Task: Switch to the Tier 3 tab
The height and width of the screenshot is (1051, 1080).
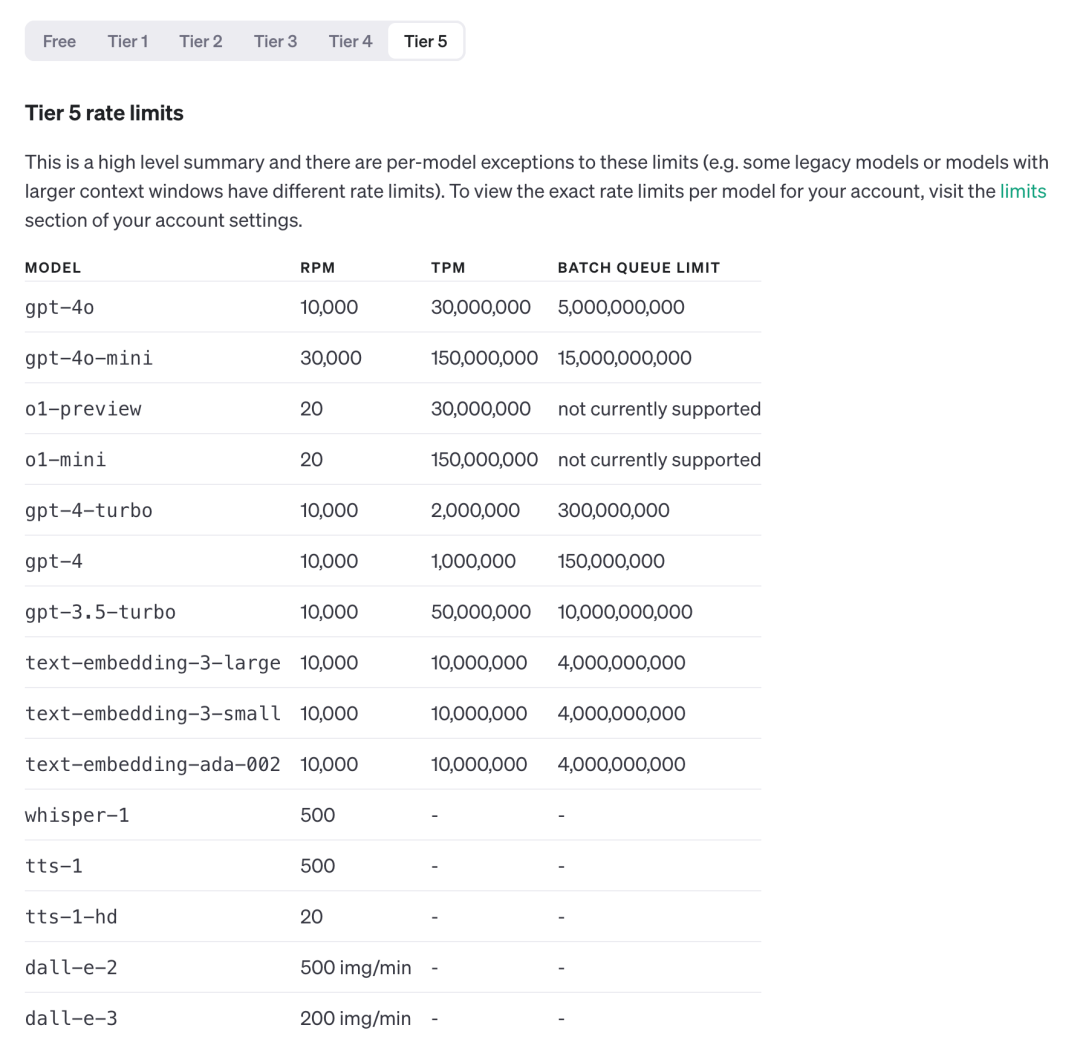Action: tap(275, 41)
